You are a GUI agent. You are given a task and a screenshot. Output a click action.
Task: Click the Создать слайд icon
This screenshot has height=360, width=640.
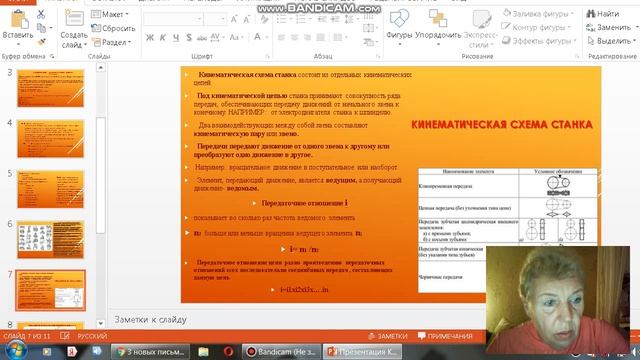tap(74, 19)
